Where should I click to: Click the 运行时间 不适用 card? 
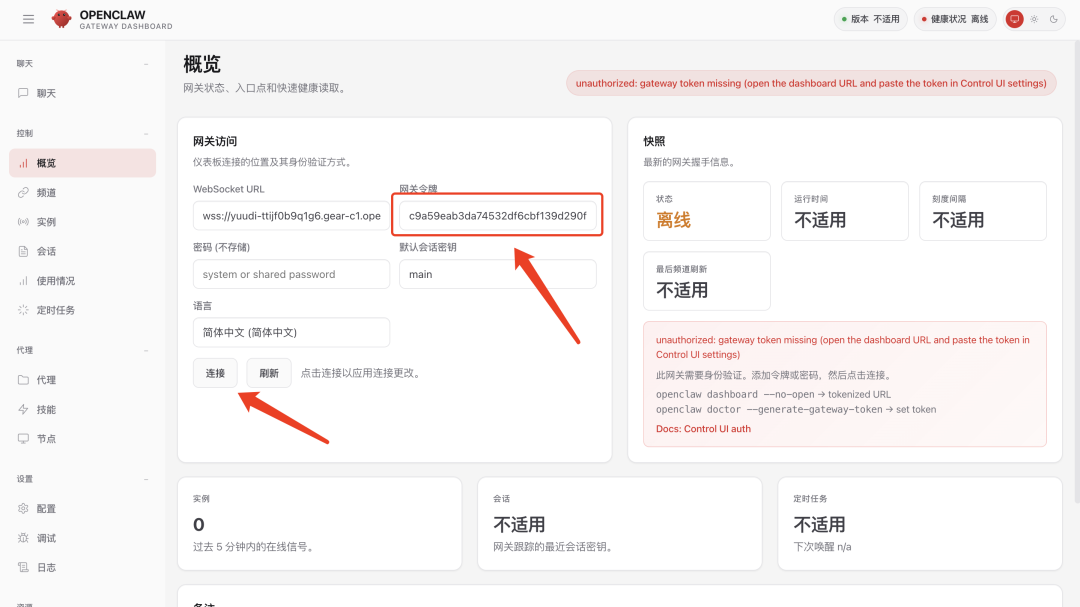[x=844, y=211]
